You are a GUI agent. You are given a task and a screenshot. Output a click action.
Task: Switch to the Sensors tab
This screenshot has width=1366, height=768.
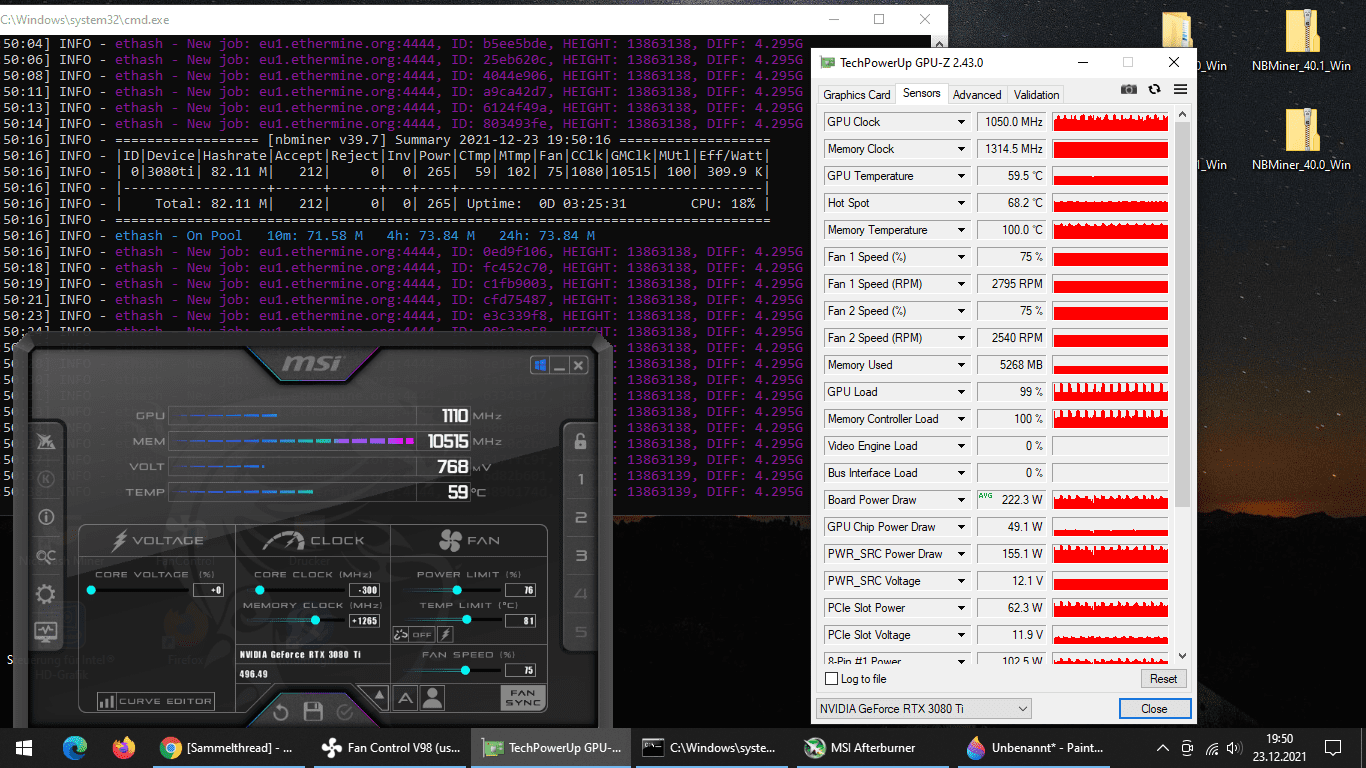pyautogui.click(x=921, y=93)
